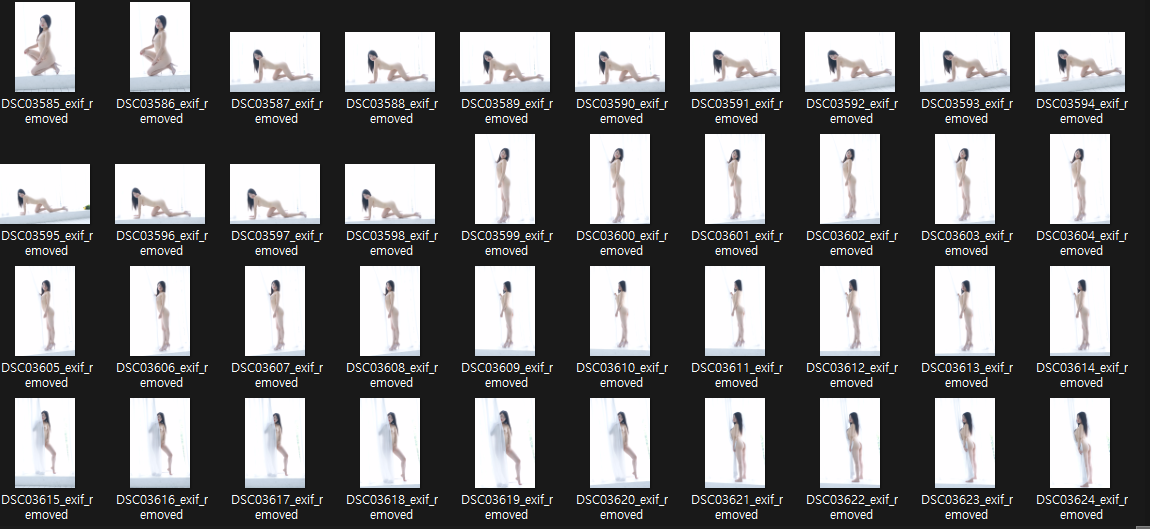Screen dimensions: 1150x529
Task: Select the DSC03624_exif_removed thumbnail
Action: tap(1080, 443)
